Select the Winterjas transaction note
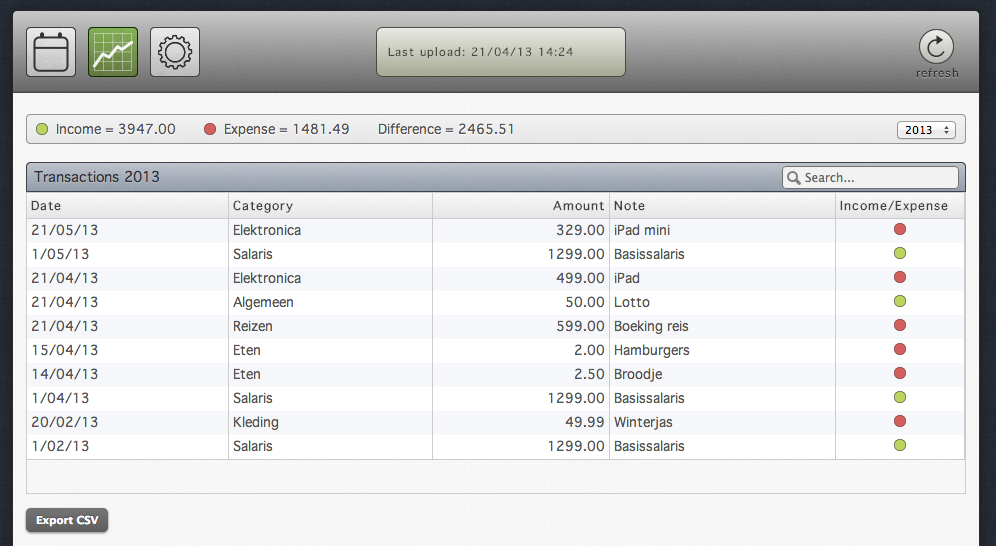Viewport: 996px width, 546px height. 640,422
